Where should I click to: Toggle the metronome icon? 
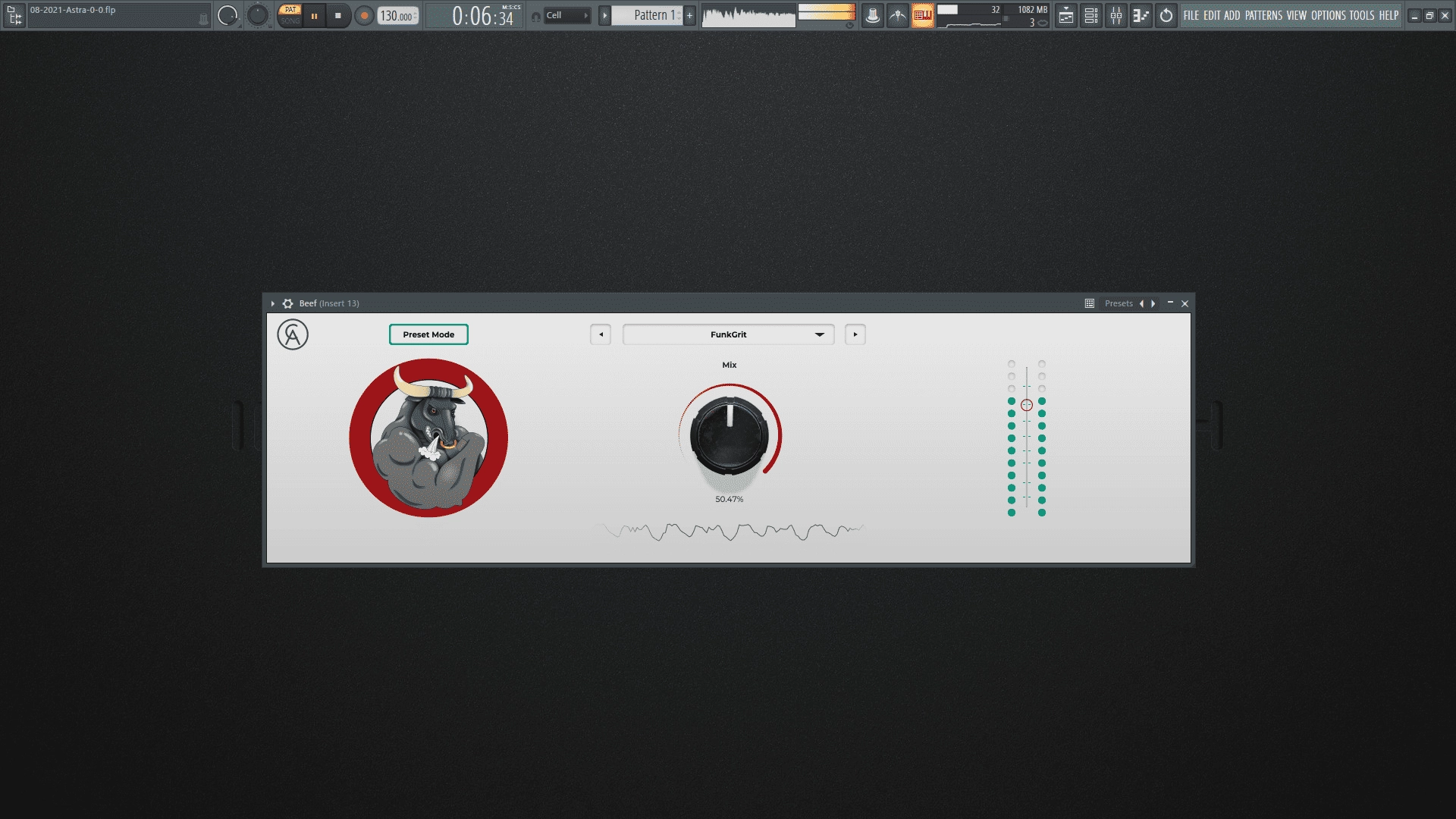pos(873,15)
